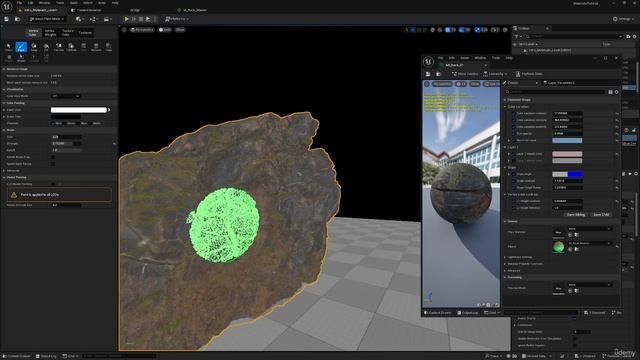The image size is (640, 360).
Task: Click the save icon in the MI_Rock window toolbar
Action: tap(428, 74)
